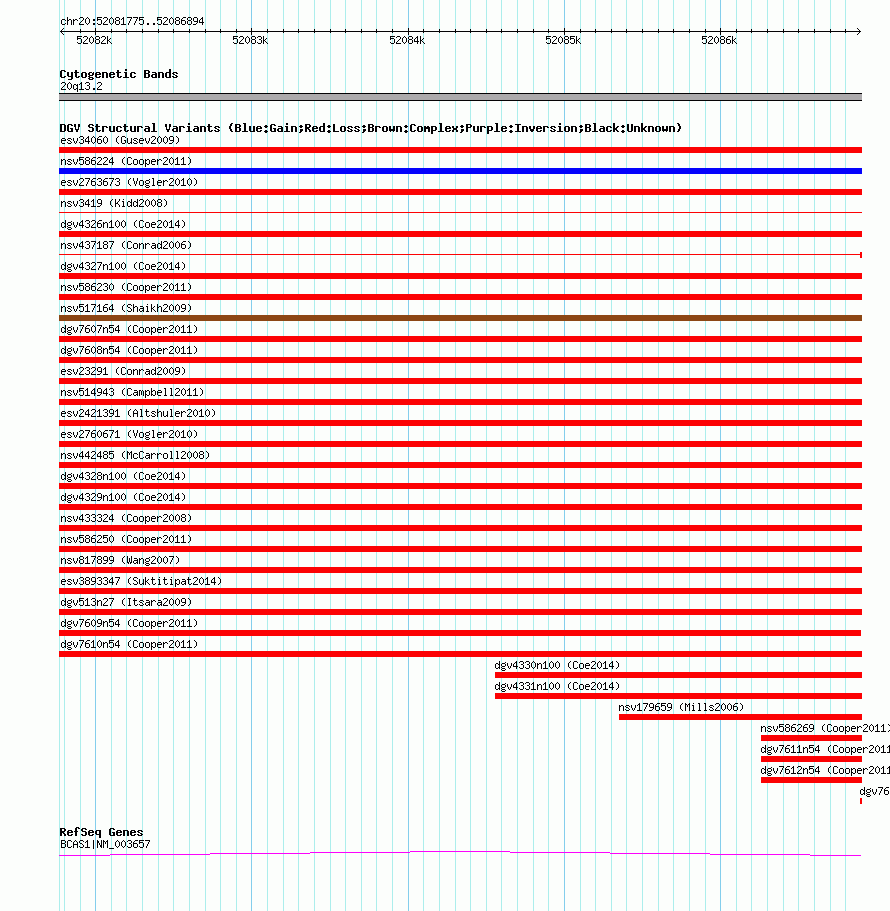Click esv2760671 (Vogler2010) label
The image size is (890, 911).
click(129, 433)
